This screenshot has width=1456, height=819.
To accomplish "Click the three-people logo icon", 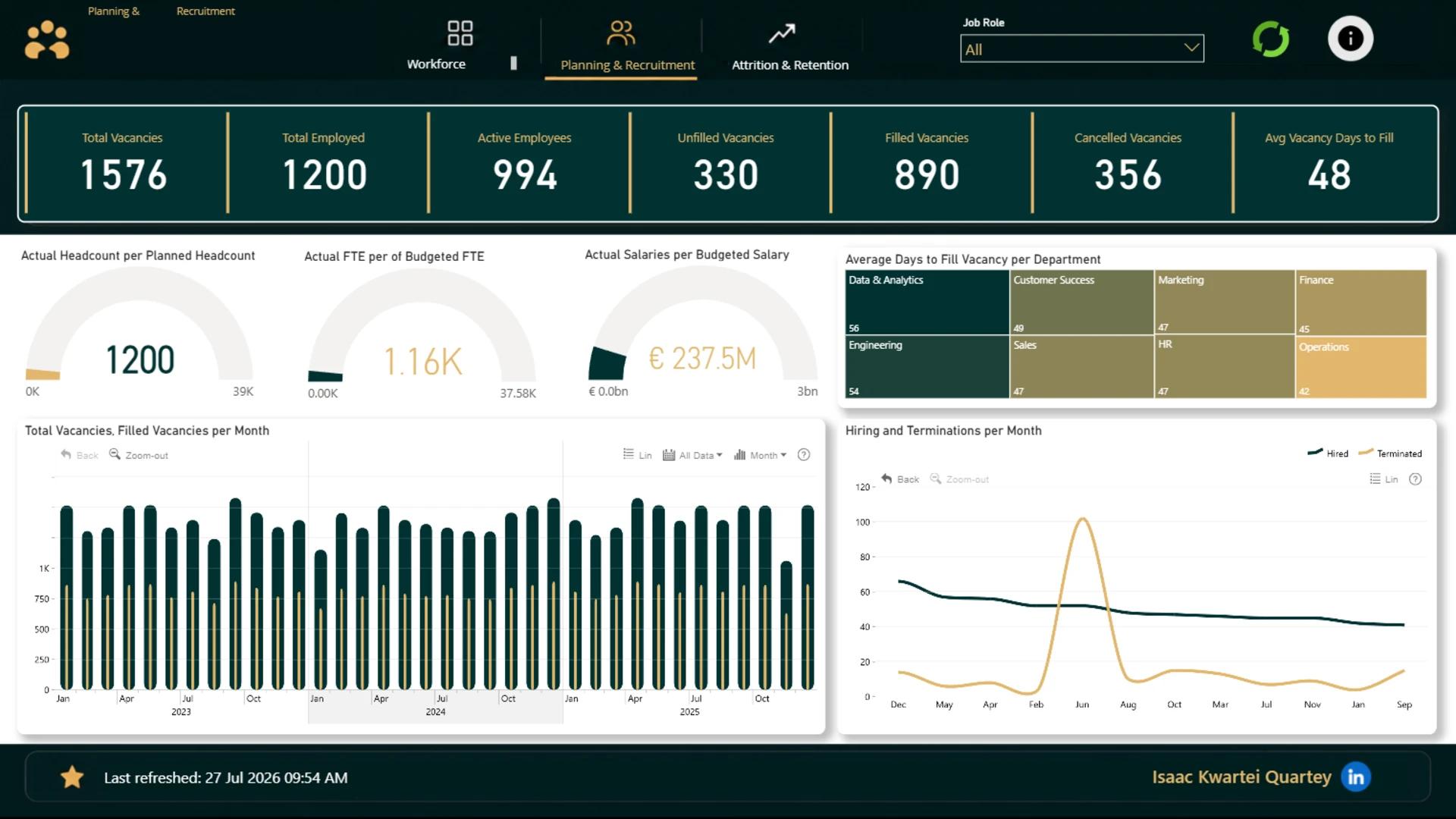I will coord(47,39).
